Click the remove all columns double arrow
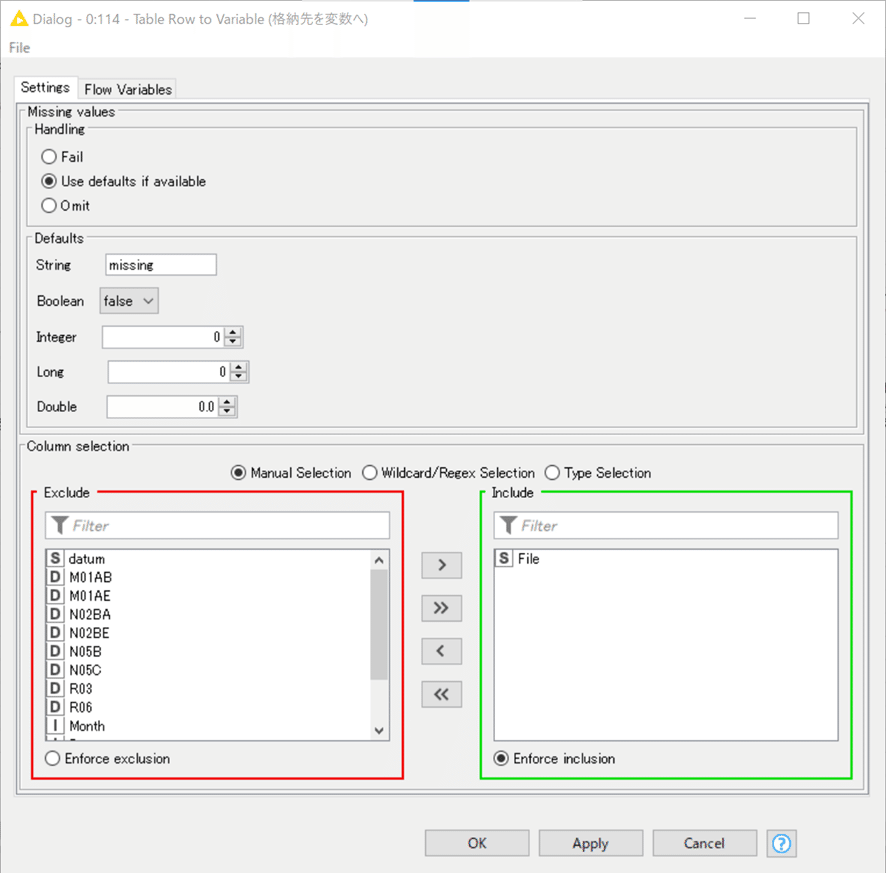Screen dimensions: 886x873 click(441, 694)
